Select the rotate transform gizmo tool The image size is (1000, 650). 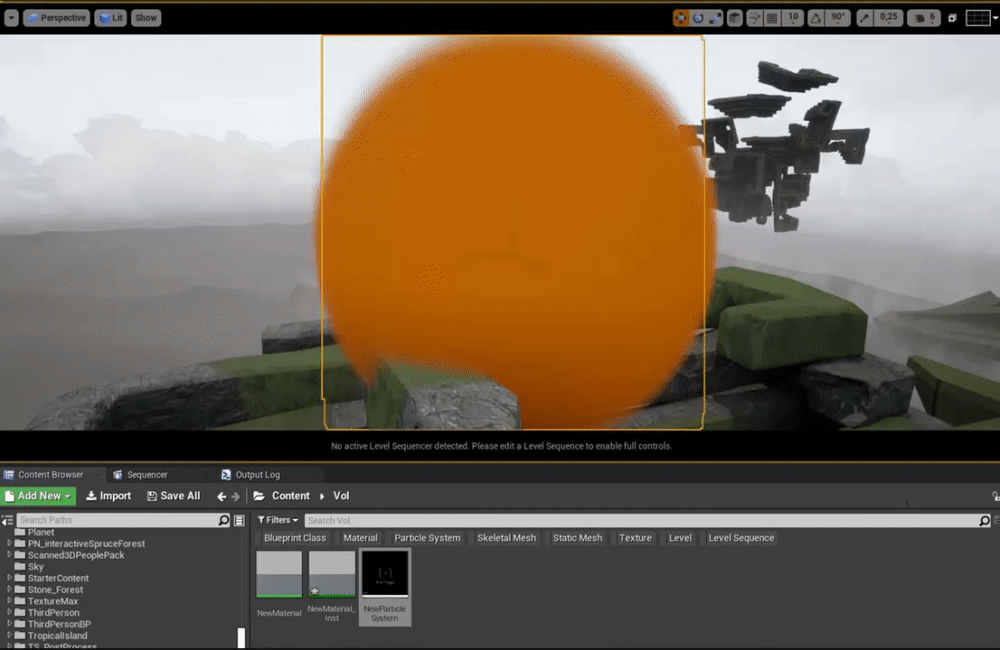pyautogui.click(x=698, y=18)
